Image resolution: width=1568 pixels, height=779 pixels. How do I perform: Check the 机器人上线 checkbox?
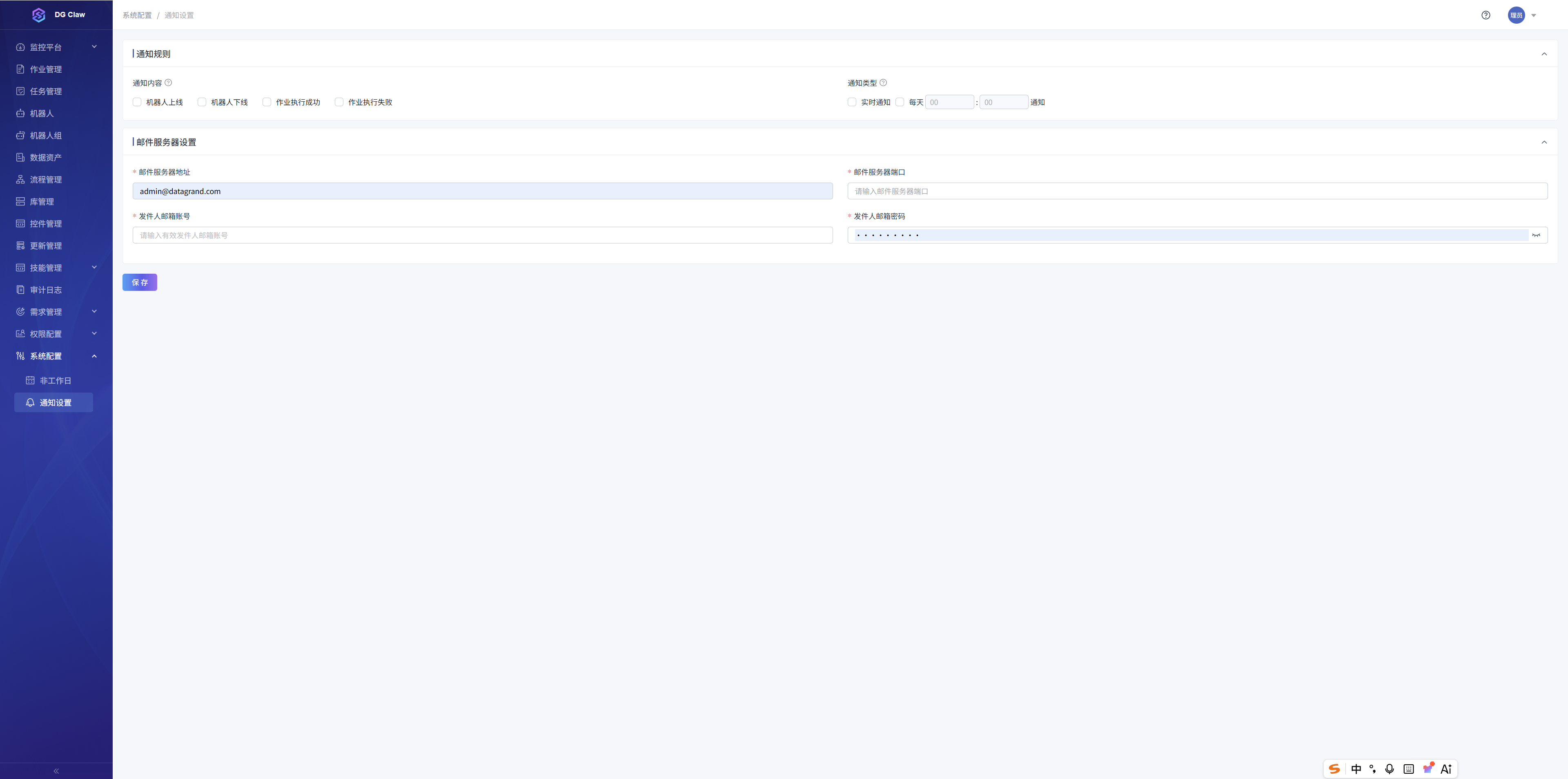click(137, 102)
